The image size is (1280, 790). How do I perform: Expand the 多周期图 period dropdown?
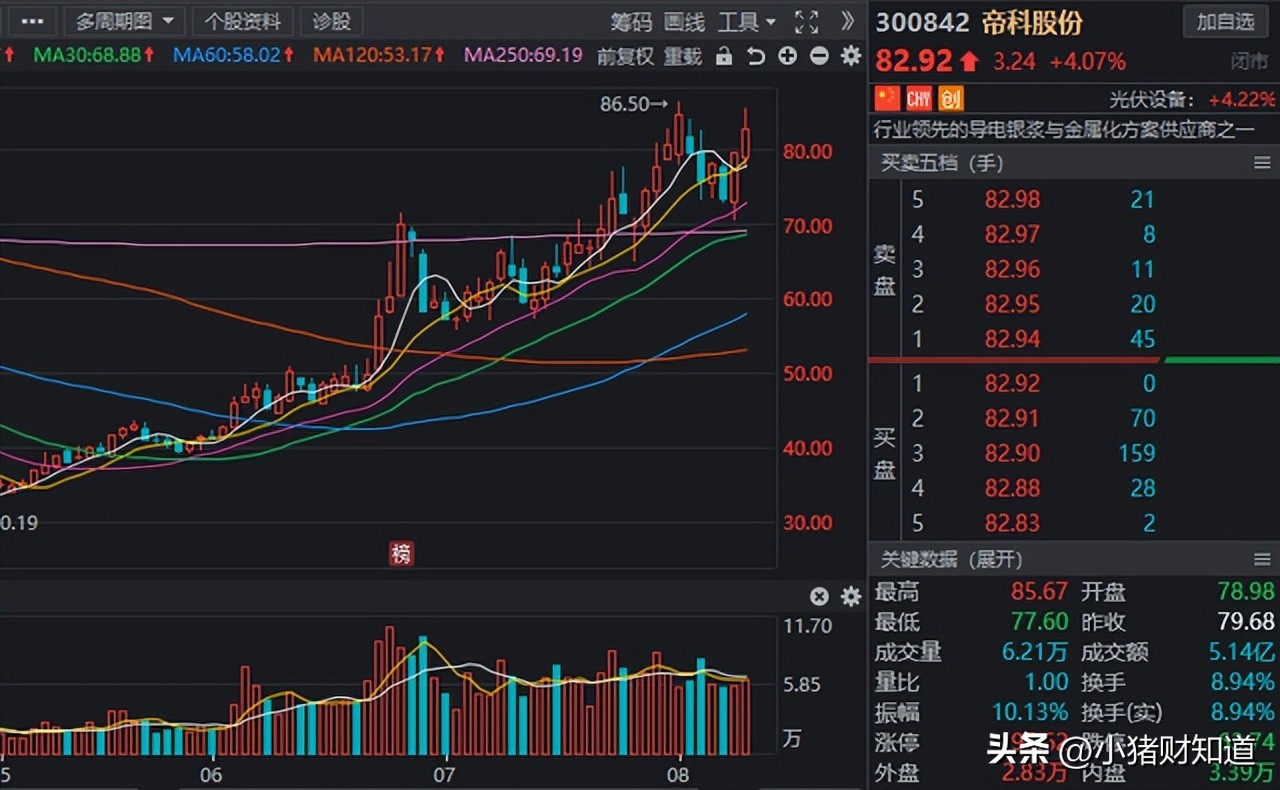click(x=123, y=22)
